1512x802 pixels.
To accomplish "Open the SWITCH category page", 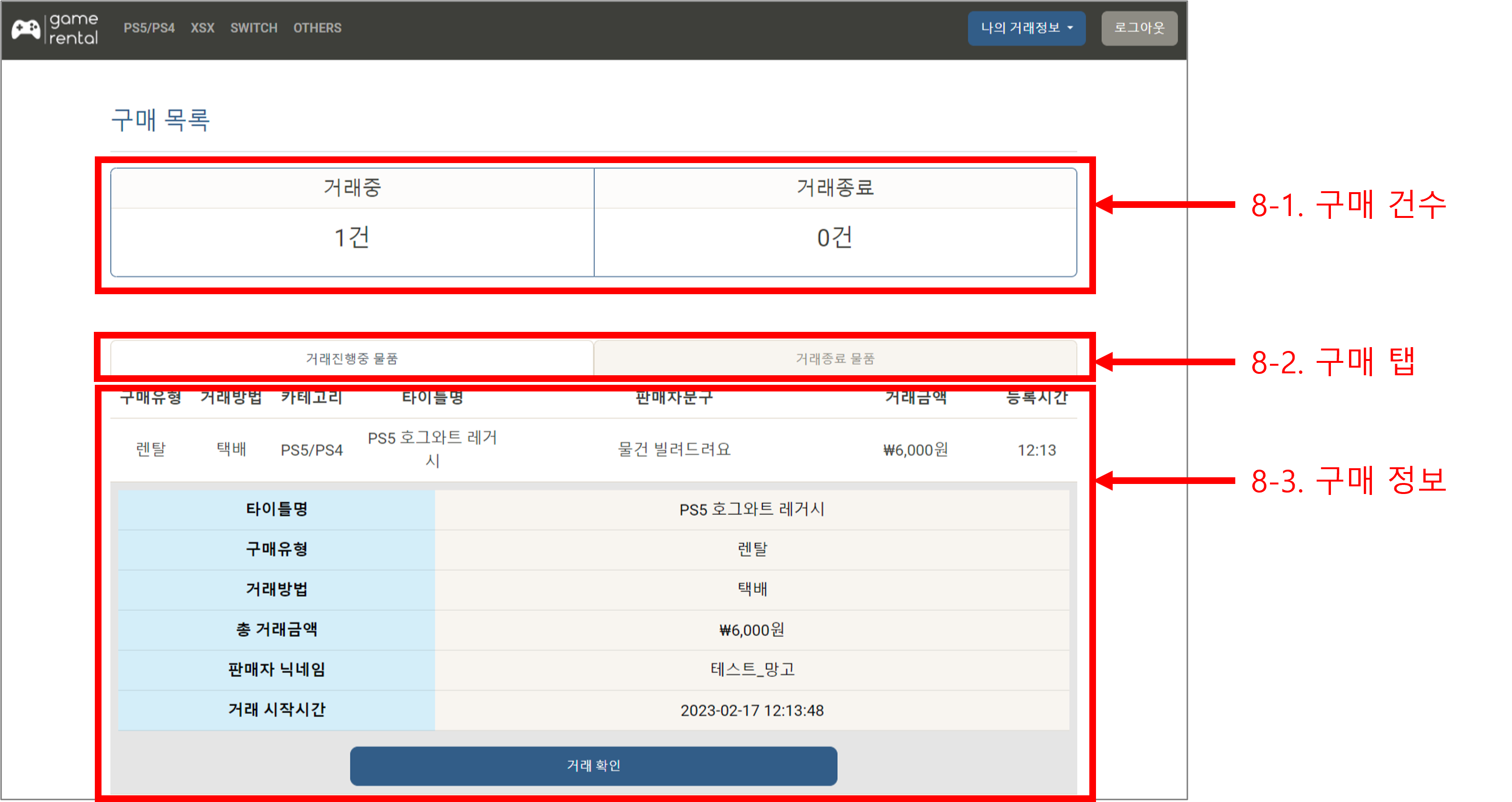I will [254, 28].
